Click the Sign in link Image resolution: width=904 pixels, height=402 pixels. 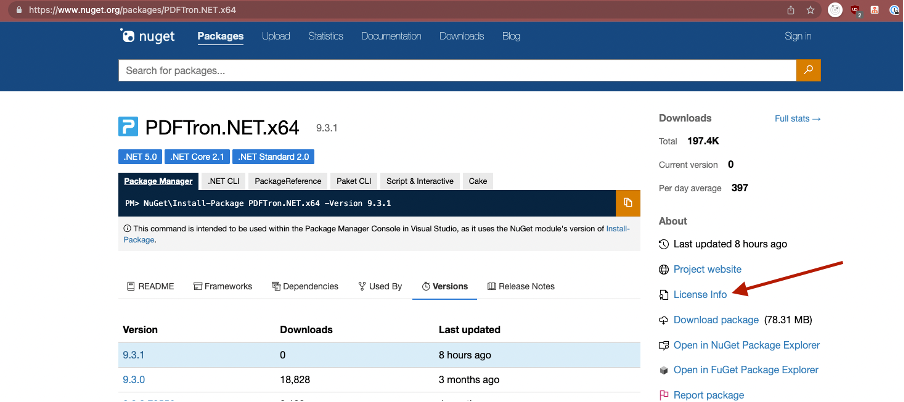point(797,37)
